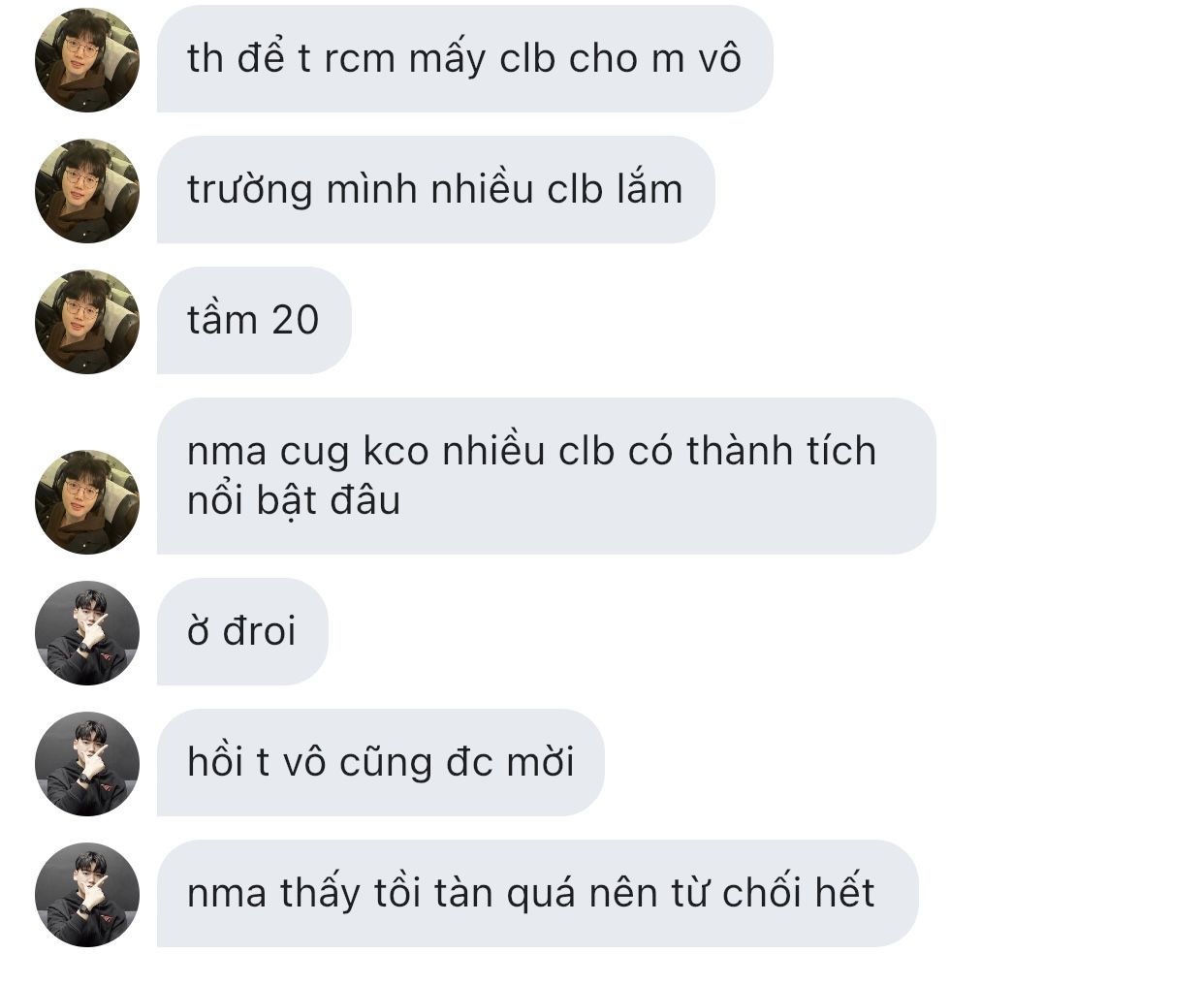This screenshot has width=1204, height=986.
Task: Click the 'ờ đroi' message bubble
Action: [x=242, y=631]
